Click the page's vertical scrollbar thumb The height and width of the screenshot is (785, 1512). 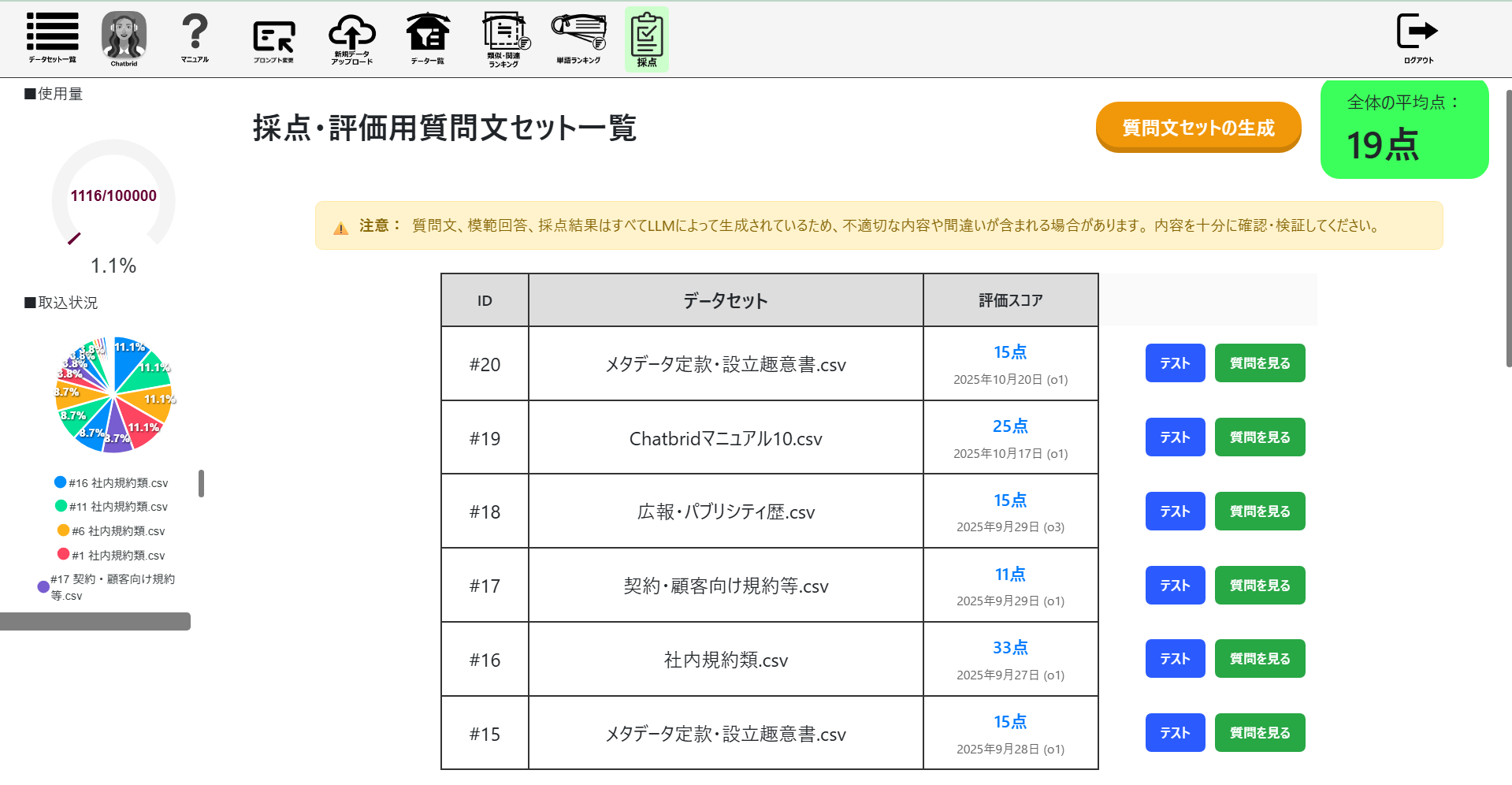(1508, 229)
